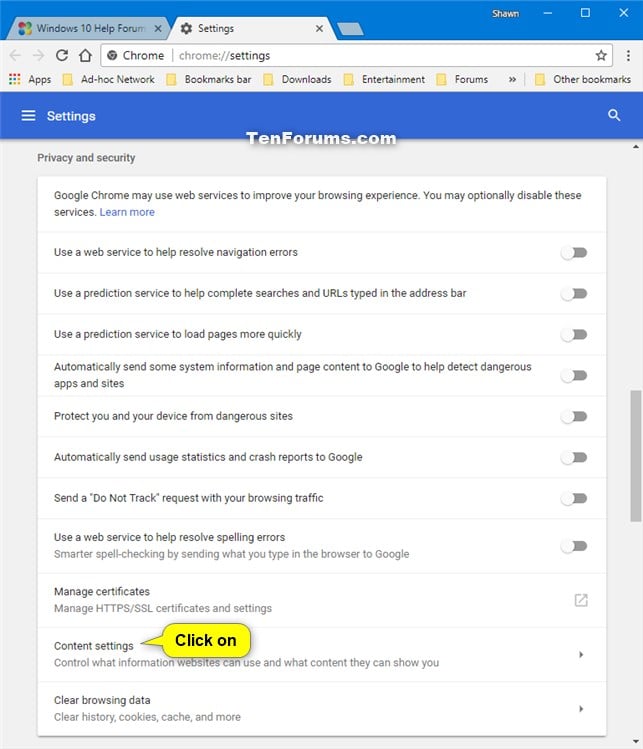This screenshot has width=643, height=749.
Task: Open the Ad-hoc Network bookmark folder
Action: (109, 79)
